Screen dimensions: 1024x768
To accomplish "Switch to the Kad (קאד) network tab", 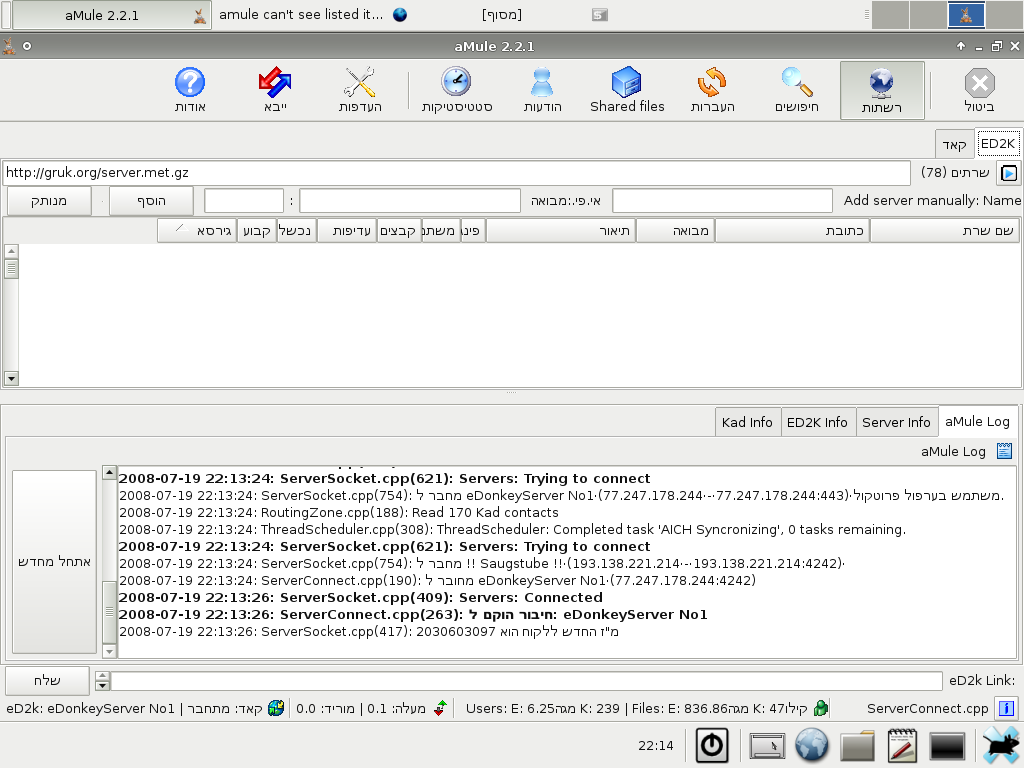I will [954, 144].
